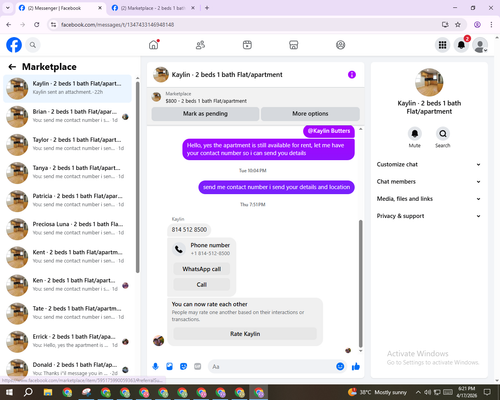This screenshot has width=500, height=400.
Task: Open Ken's 2 beds conversation
Action: pyautogui.click(x=68, y=285)
